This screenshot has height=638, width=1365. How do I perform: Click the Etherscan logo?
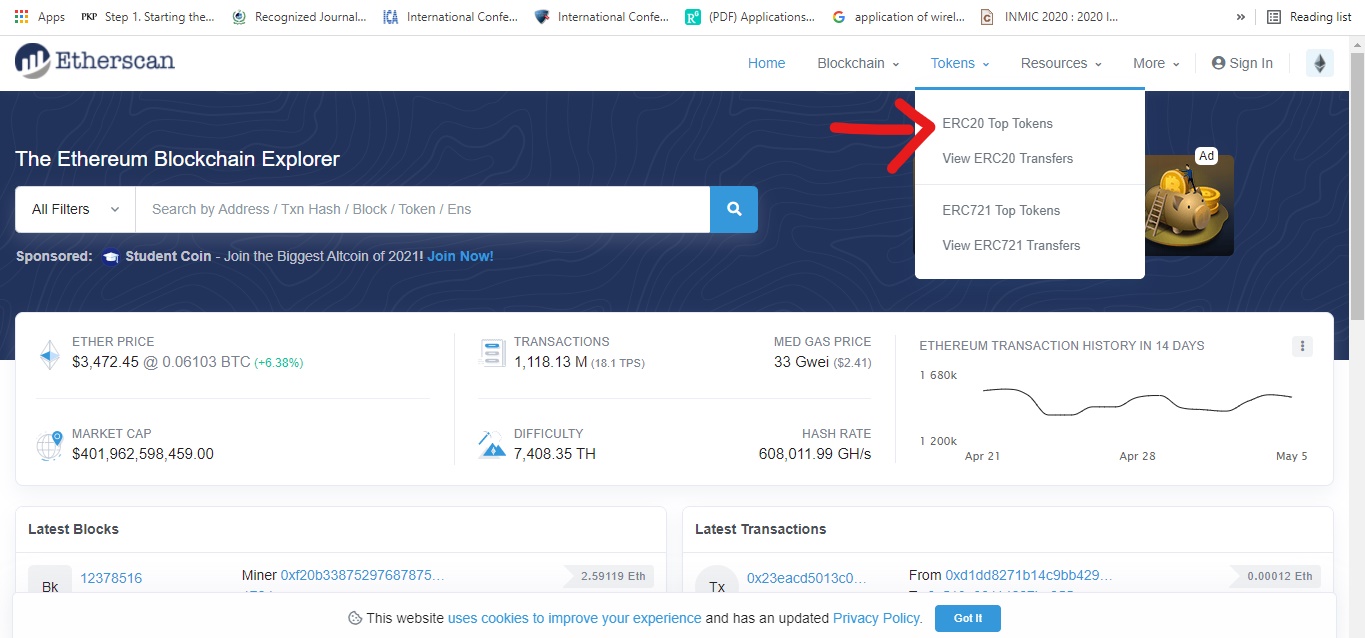click(95, 61)
